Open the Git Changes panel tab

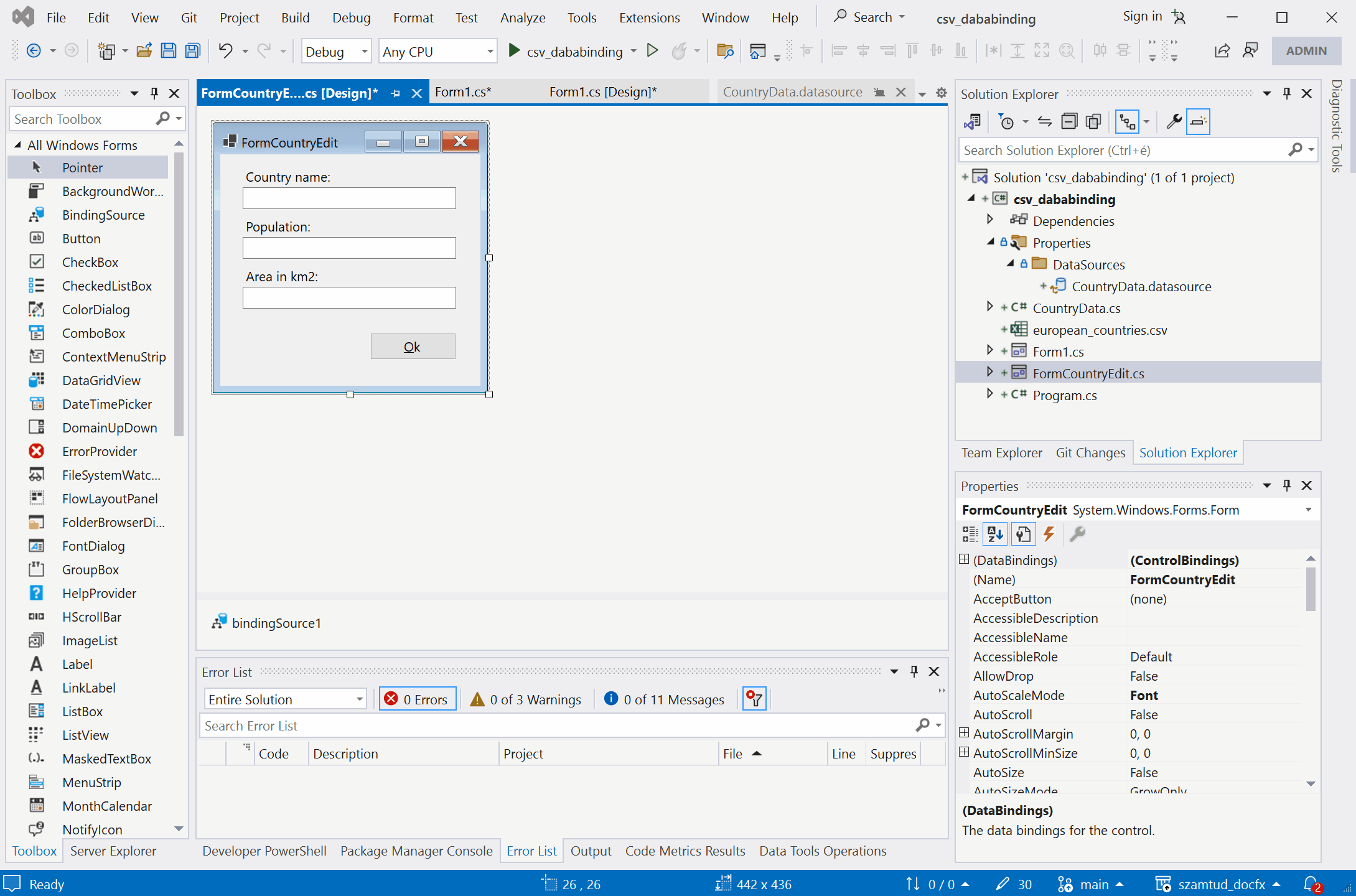pos(1090,452)
